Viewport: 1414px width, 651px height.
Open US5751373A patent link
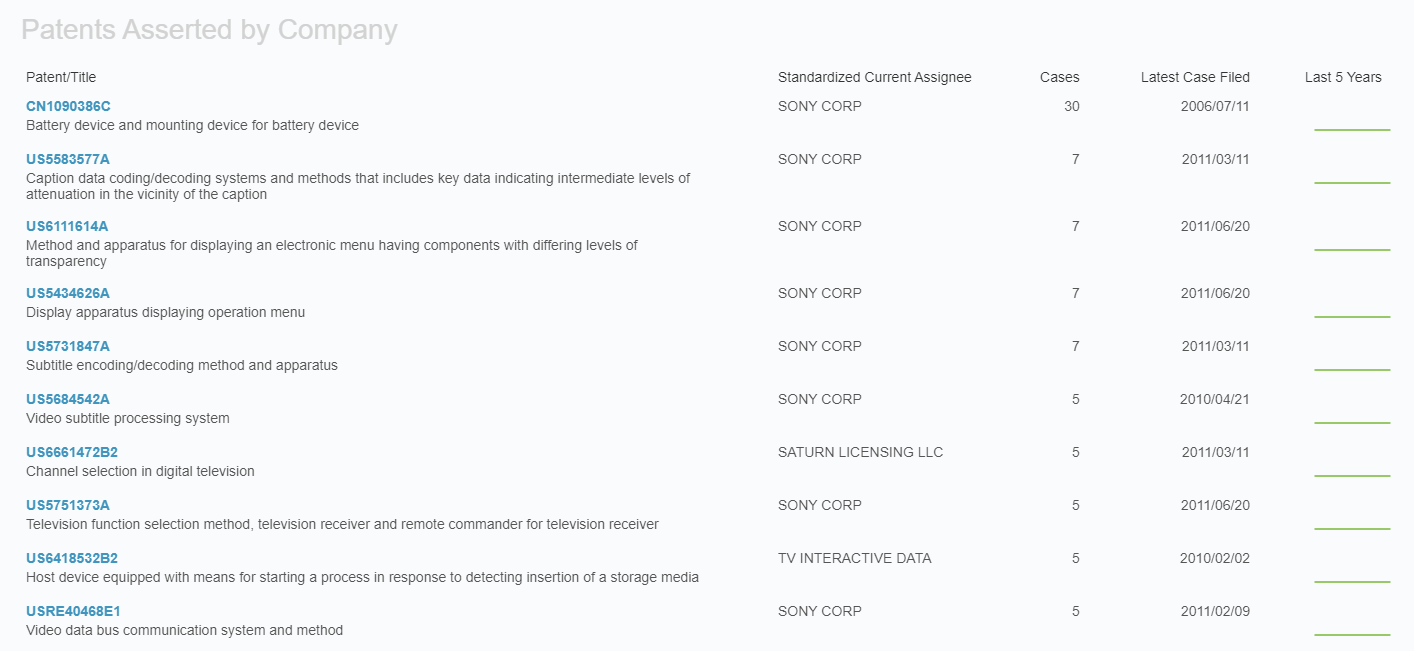coord(68,505)
